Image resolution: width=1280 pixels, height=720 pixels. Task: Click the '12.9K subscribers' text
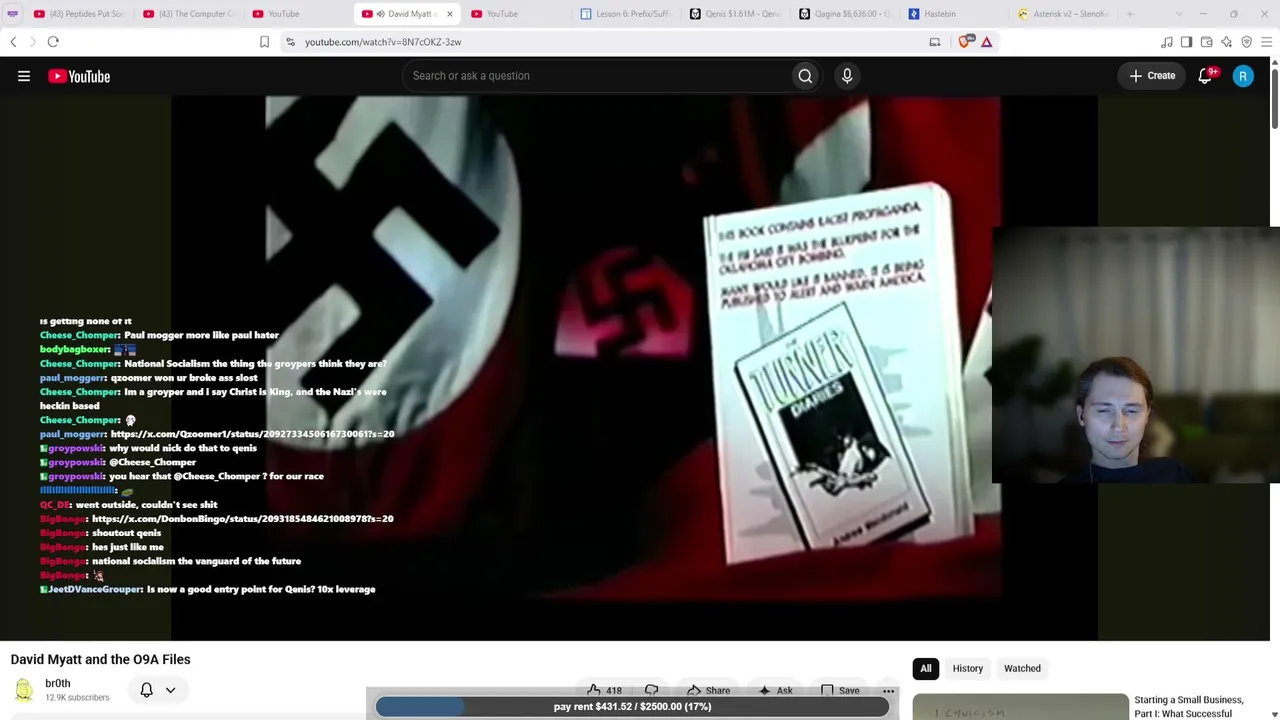coord(77,698)
